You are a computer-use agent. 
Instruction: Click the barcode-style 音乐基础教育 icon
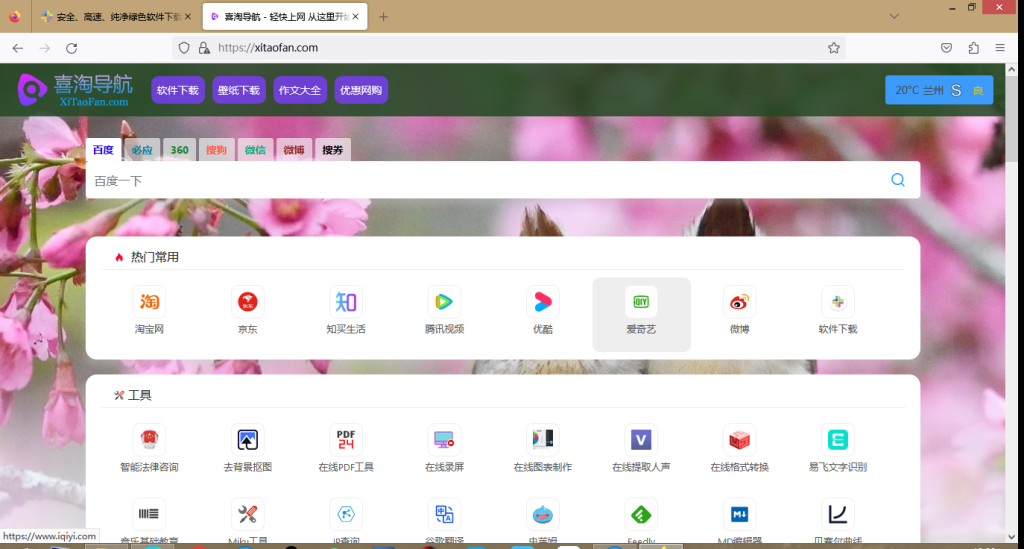tap(150, 514)
